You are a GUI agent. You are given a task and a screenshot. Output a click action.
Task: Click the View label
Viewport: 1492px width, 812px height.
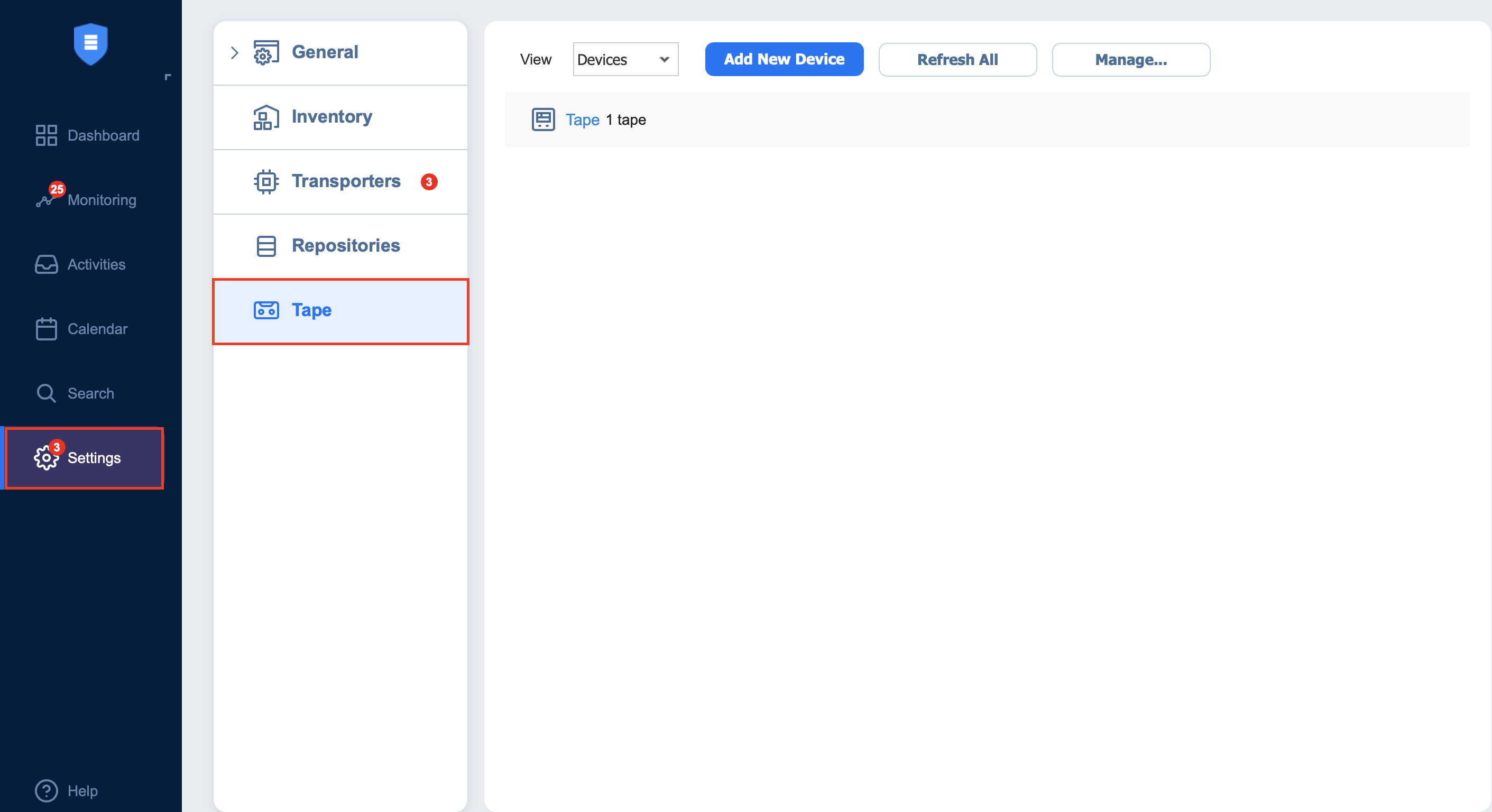pos(536,59)
